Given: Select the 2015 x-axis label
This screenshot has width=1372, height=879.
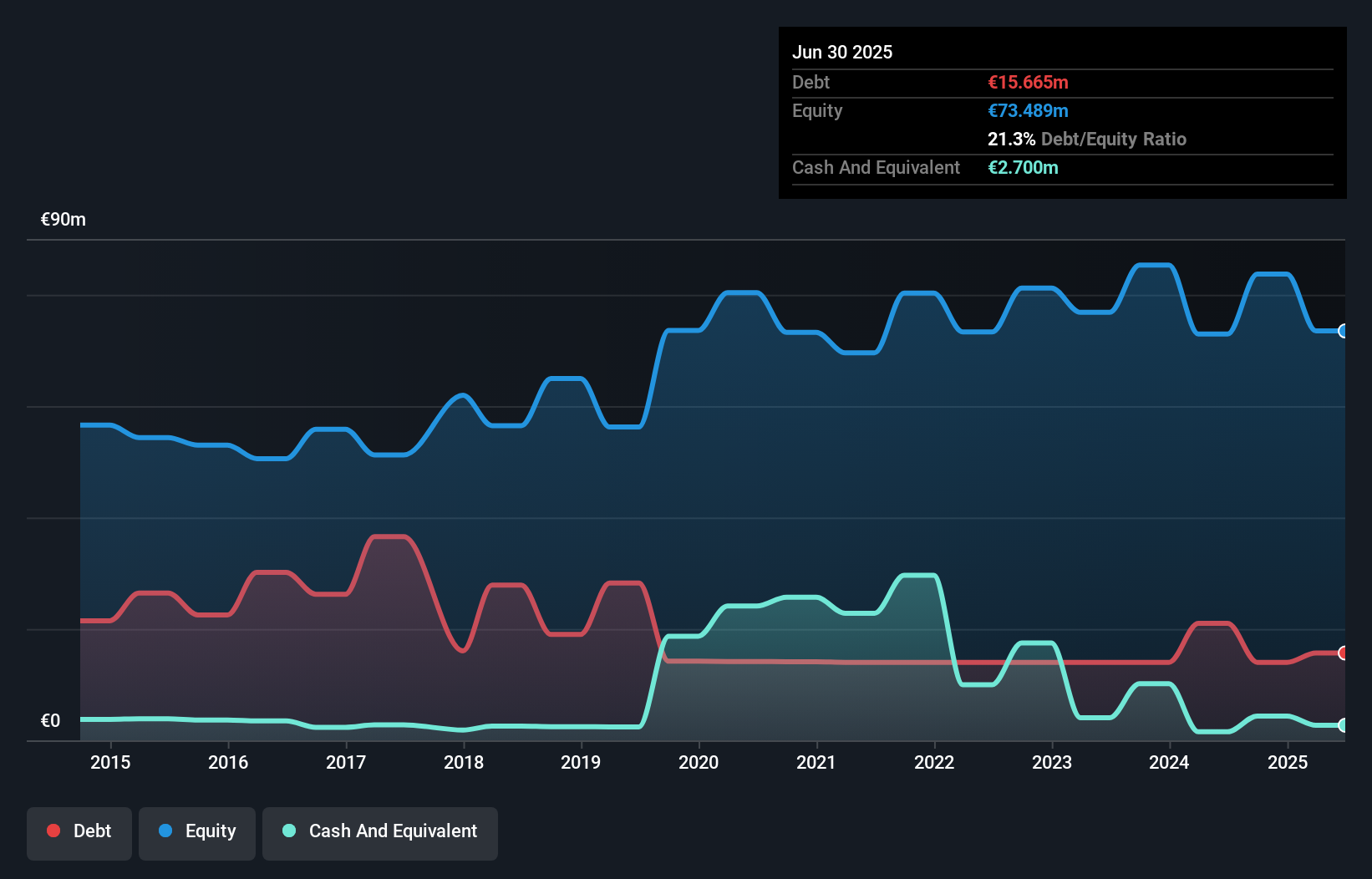Looking at the screenshot, I should (110, 762).
